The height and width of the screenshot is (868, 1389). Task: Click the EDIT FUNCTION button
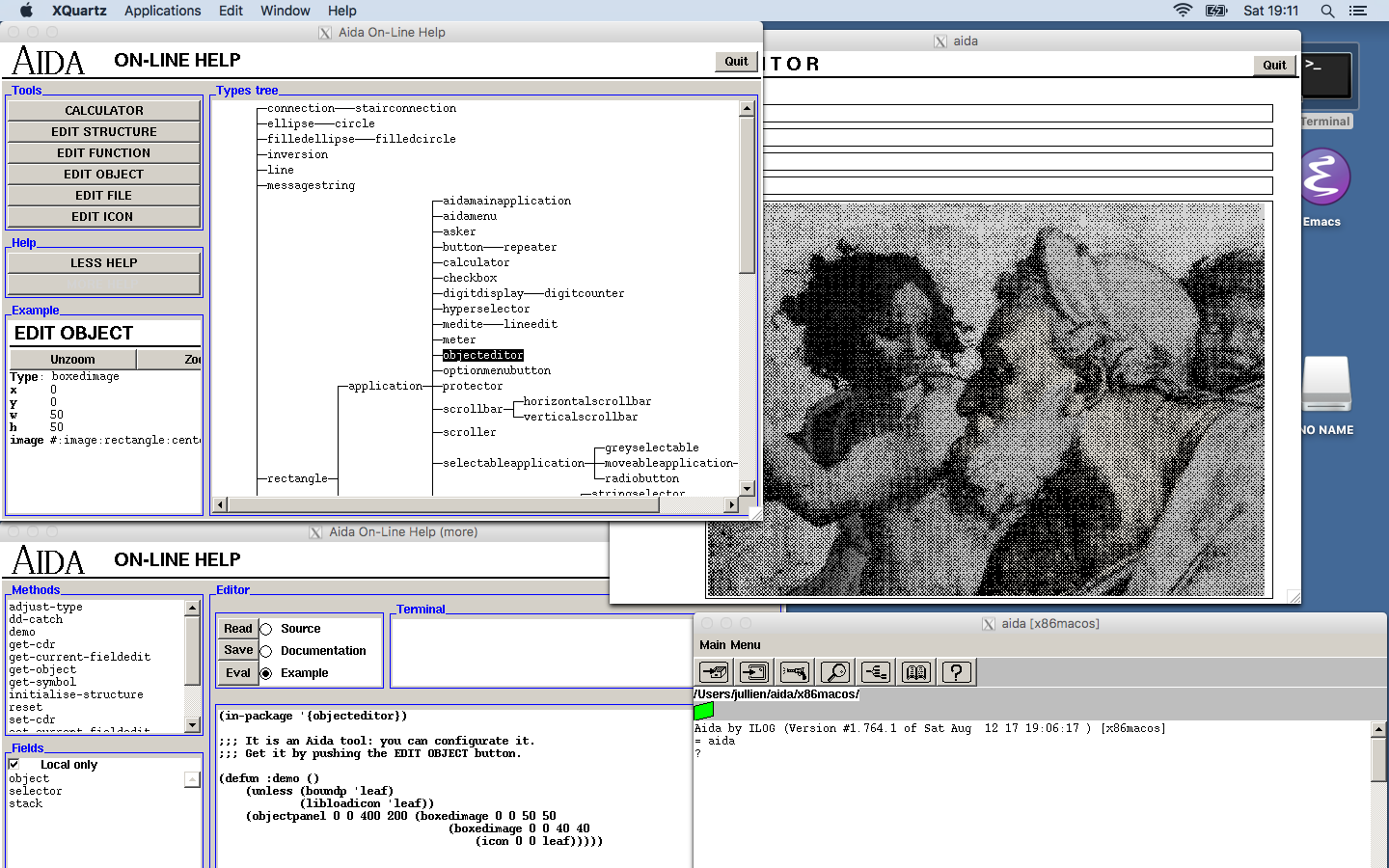pyautogui.click(x=104, y=153)
